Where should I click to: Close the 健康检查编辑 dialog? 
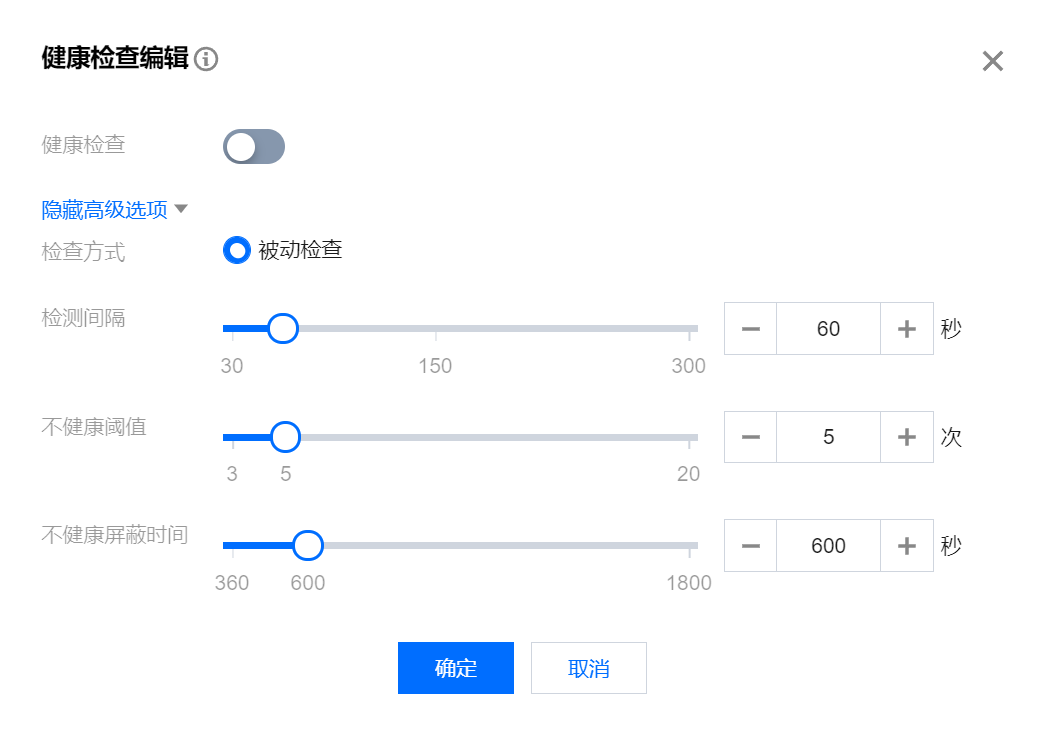click(x=992, y=61)
